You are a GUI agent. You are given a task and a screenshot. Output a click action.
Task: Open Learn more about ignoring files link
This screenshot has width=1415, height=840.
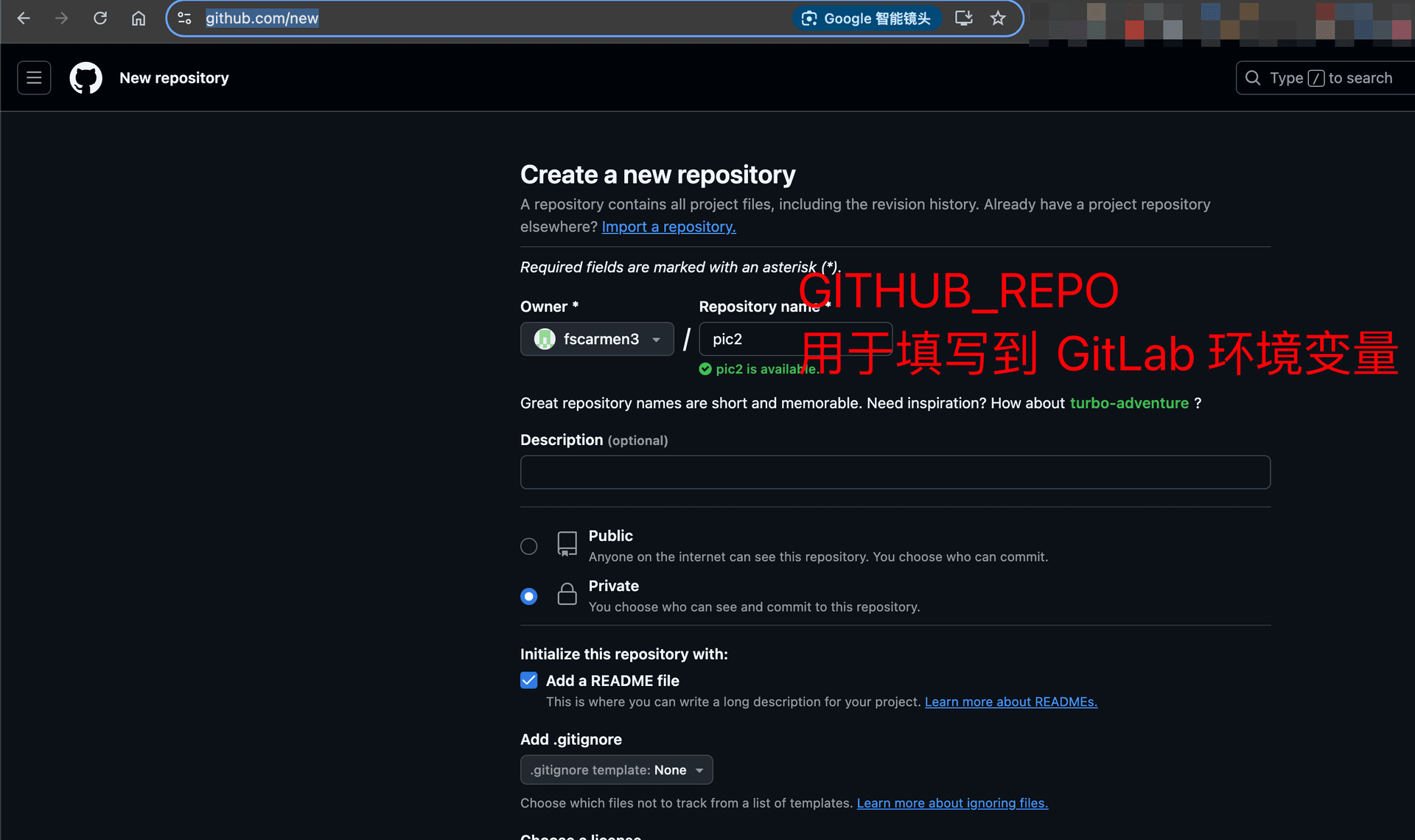[x=952, y=803]
